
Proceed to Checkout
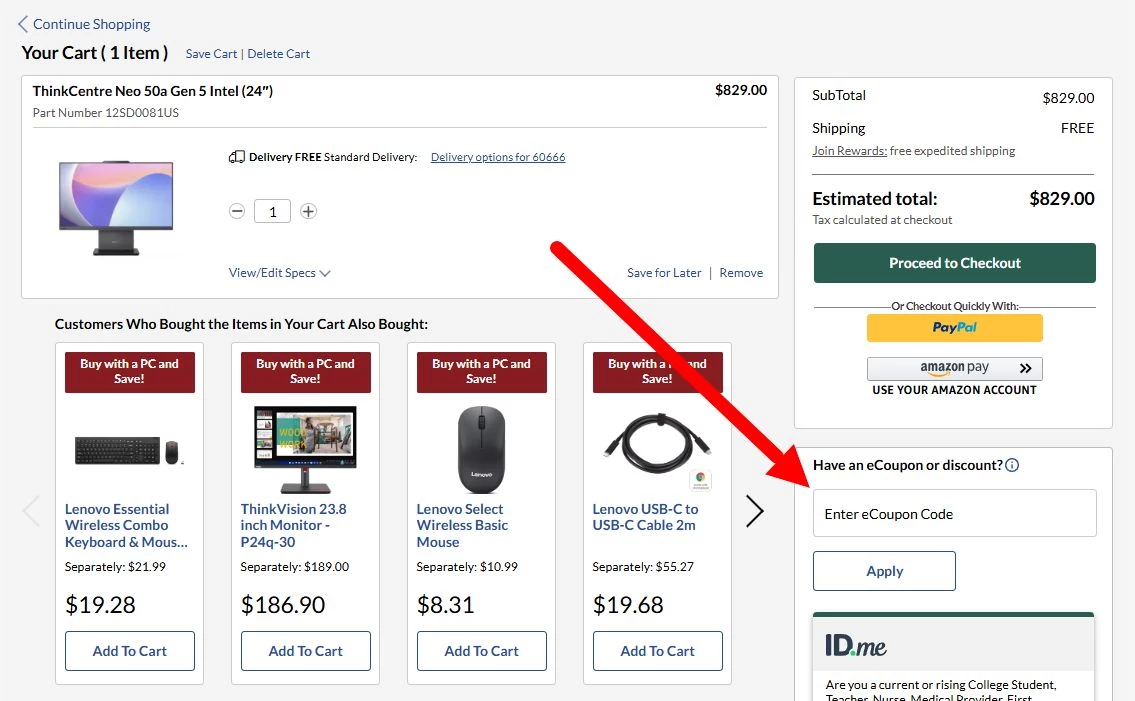(954, 263)
